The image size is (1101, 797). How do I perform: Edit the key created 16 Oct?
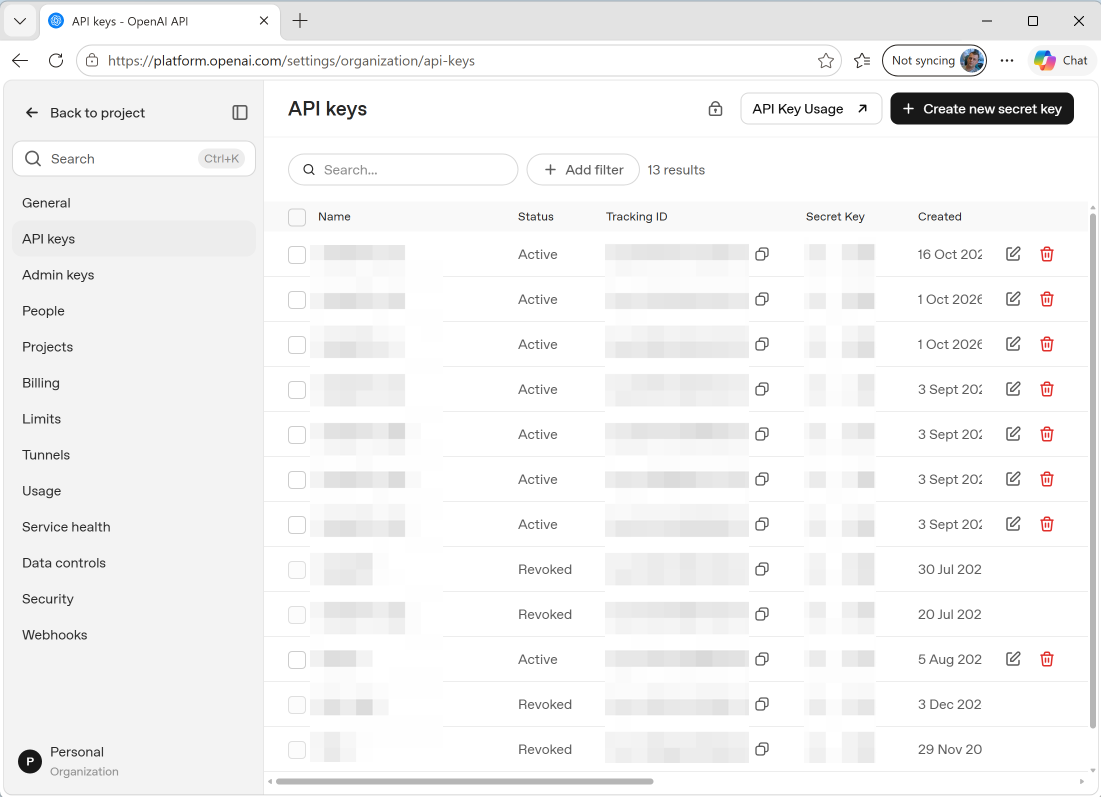point(1013,254)
